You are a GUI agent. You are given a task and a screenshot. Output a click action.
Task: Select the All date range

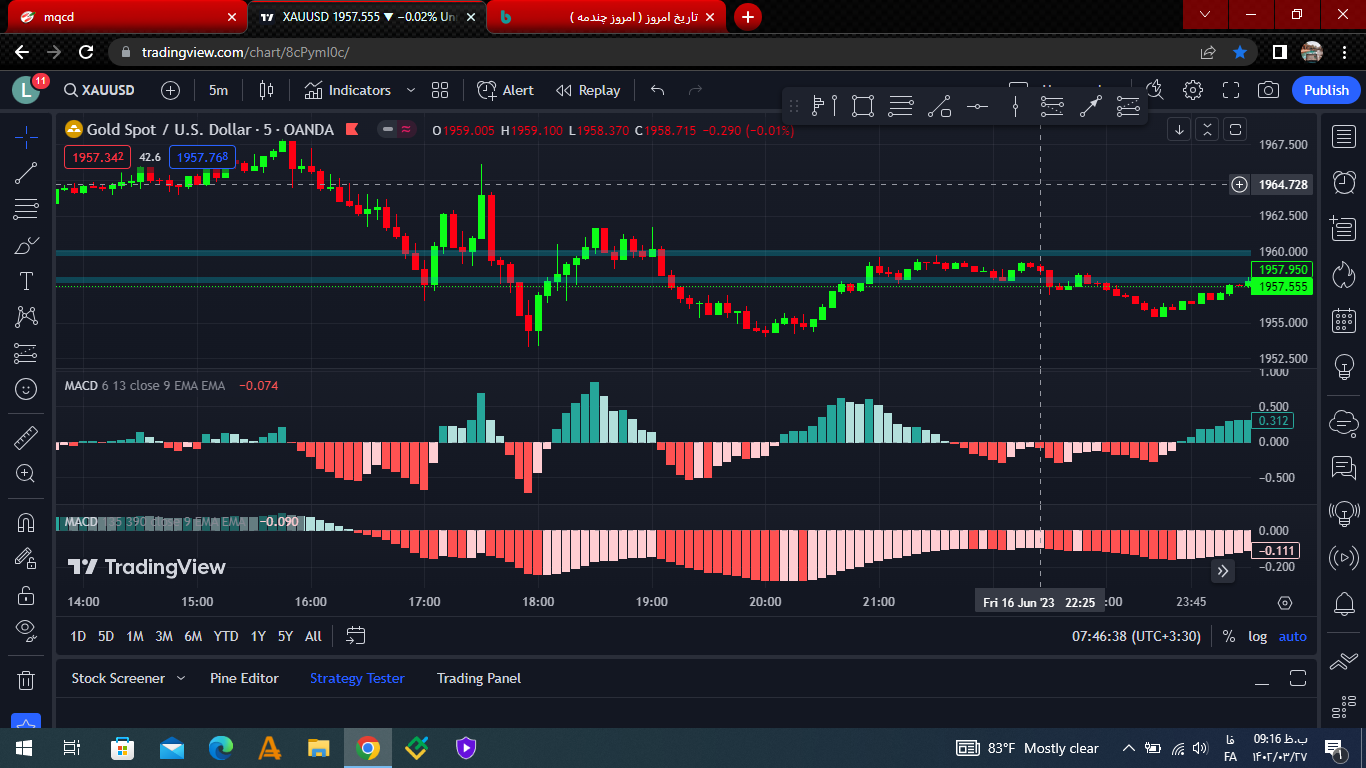pos(313,636)
